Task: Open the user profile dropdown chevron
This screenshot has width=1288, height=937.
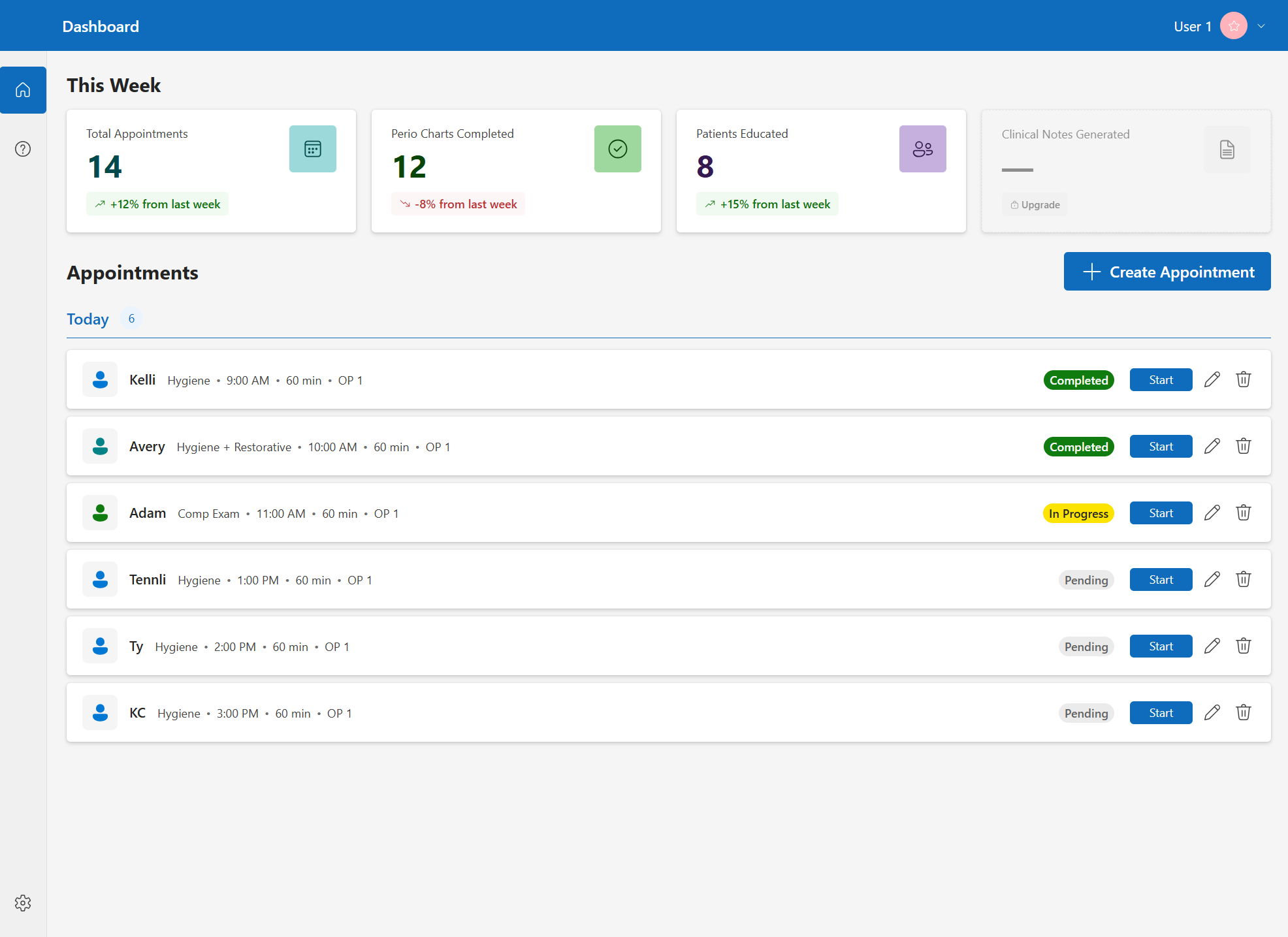Action: click(1261, 25)
